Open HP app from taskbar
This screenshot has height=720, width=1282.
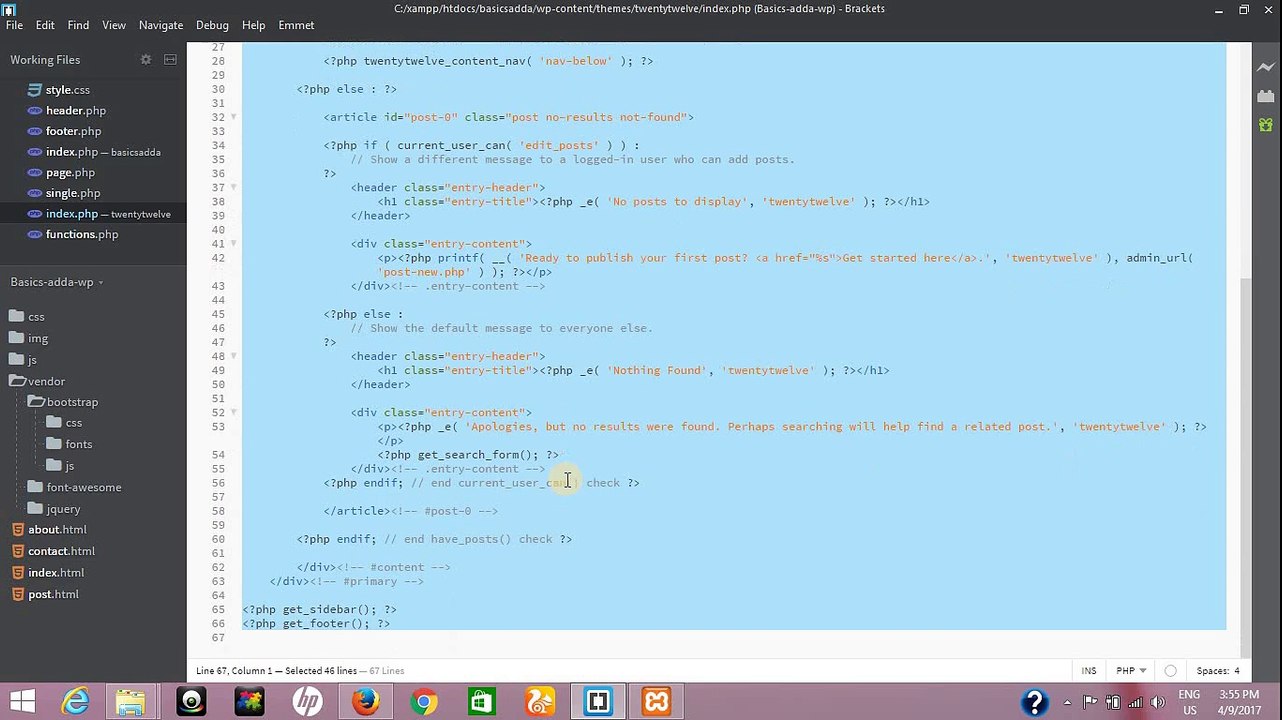307,702
